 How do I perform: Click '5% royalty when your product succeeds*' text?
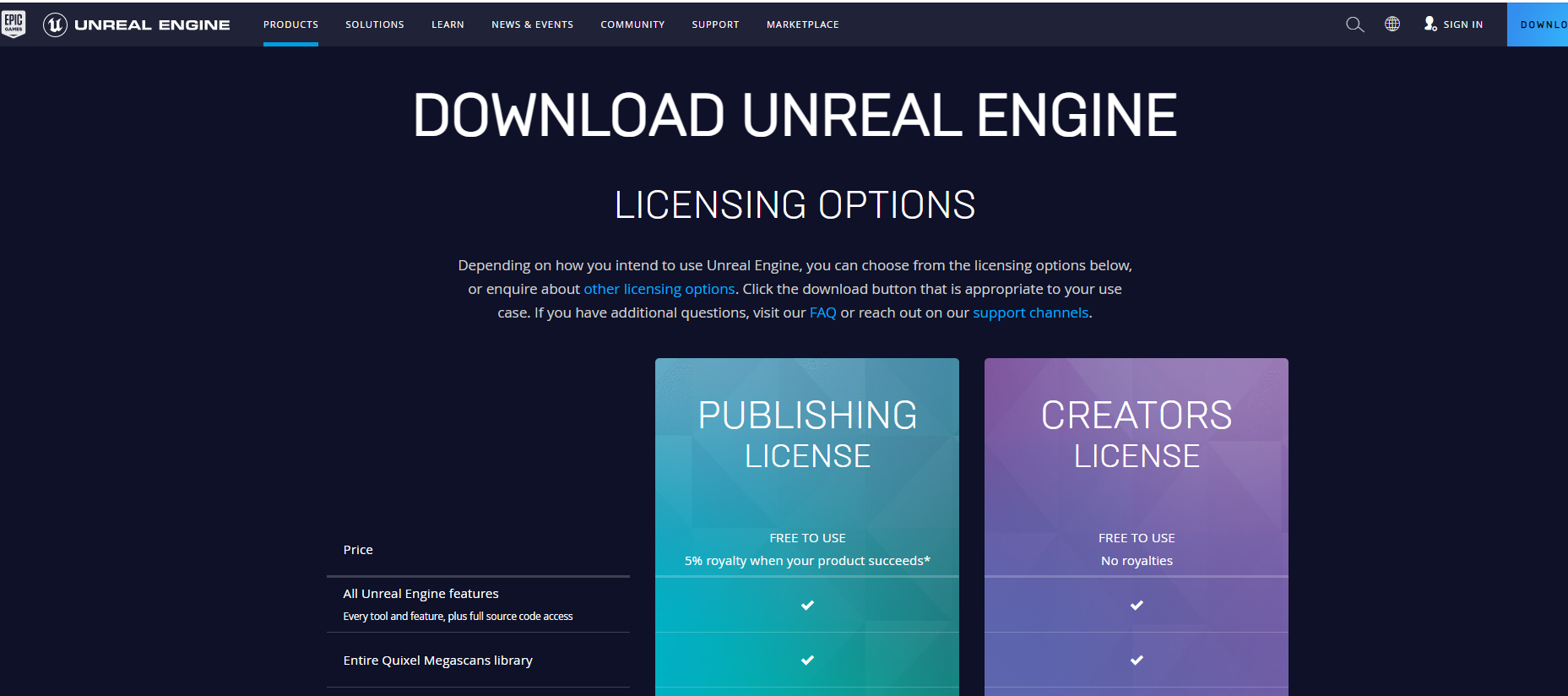[807, 561]
